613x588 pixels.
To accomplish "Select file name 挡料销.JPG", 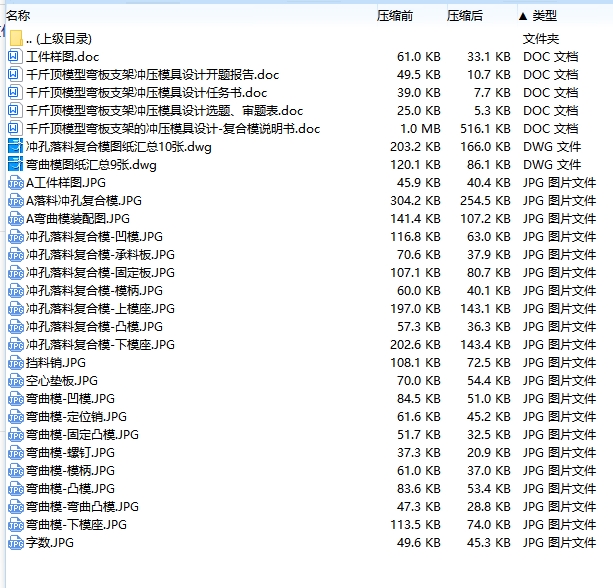I will pyautogui.click(x=56, y=362).
